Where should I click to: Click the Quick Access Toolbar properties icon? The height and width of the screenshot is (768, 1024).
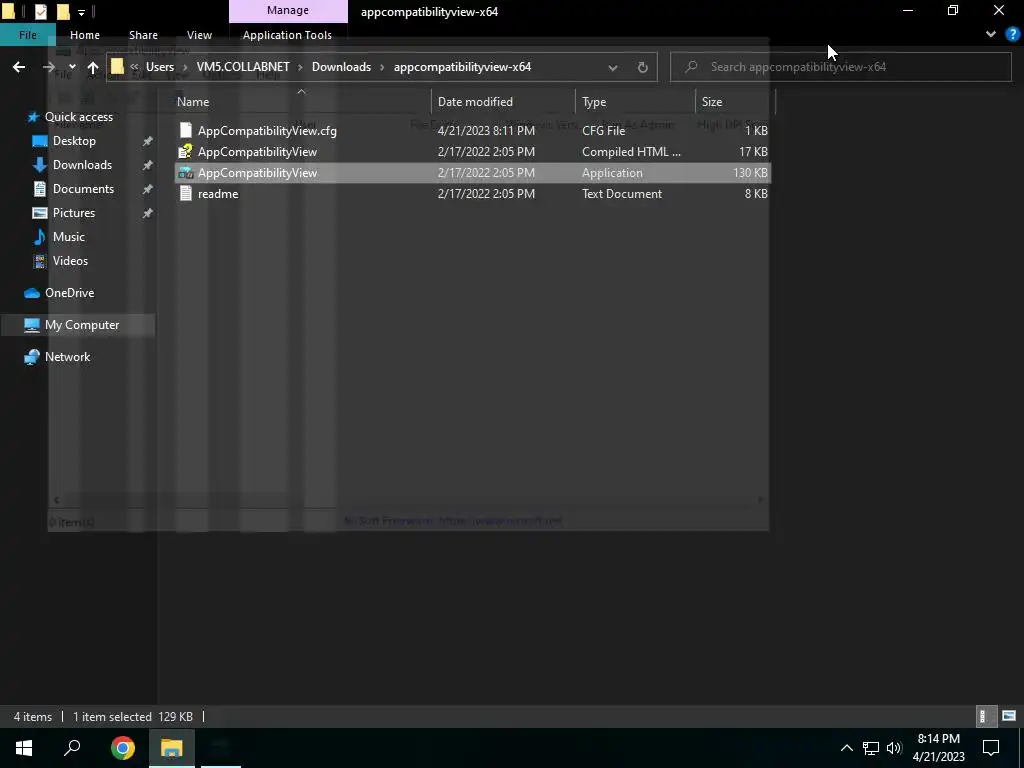click(x=40, y=11)
